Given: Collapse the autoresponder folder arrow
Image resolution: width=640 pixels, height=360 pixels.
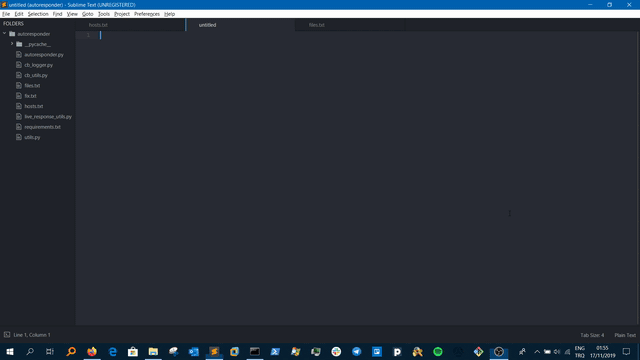Looking at the screenshot, I should (4, 33).
